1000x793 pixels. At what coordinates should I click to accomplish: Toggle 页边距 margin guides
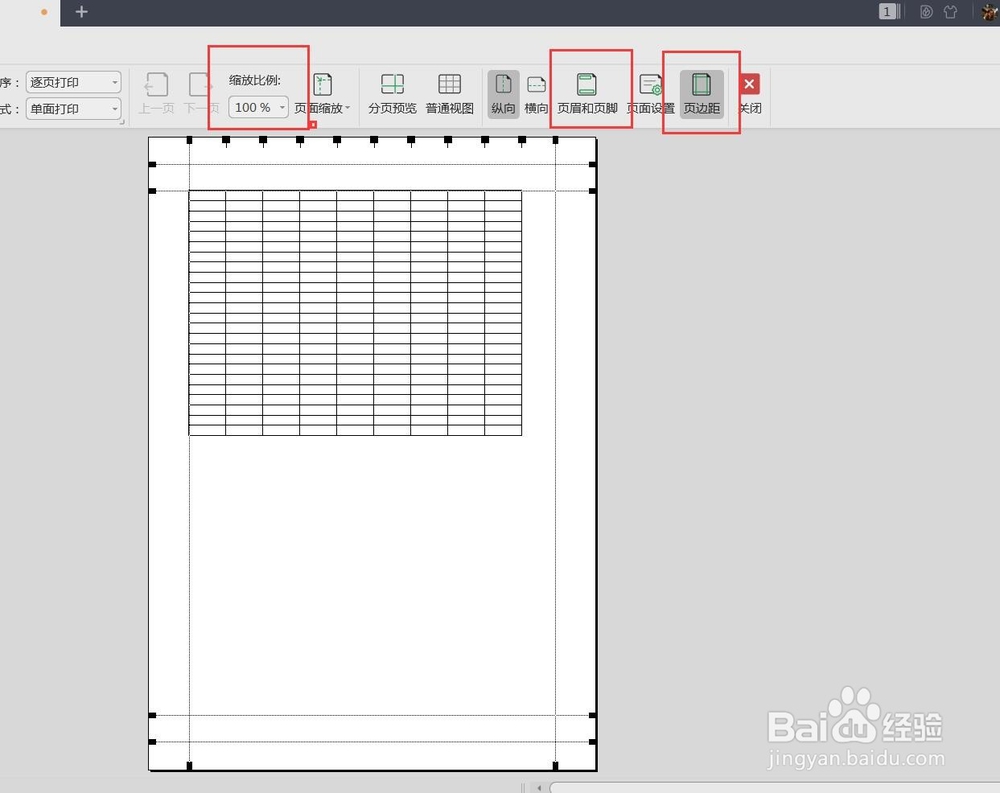702,94
